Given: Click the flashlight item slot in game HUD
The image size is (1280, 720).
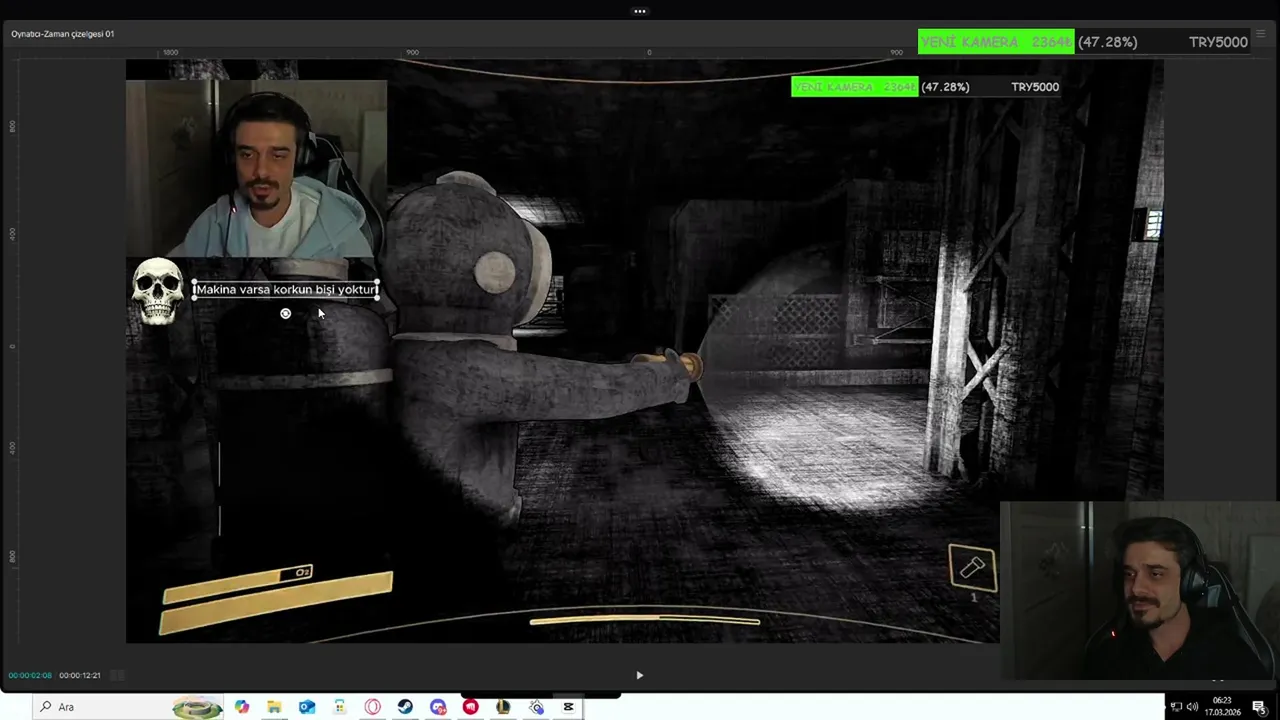Looking at the screenshot, I should tap(973, 568).
